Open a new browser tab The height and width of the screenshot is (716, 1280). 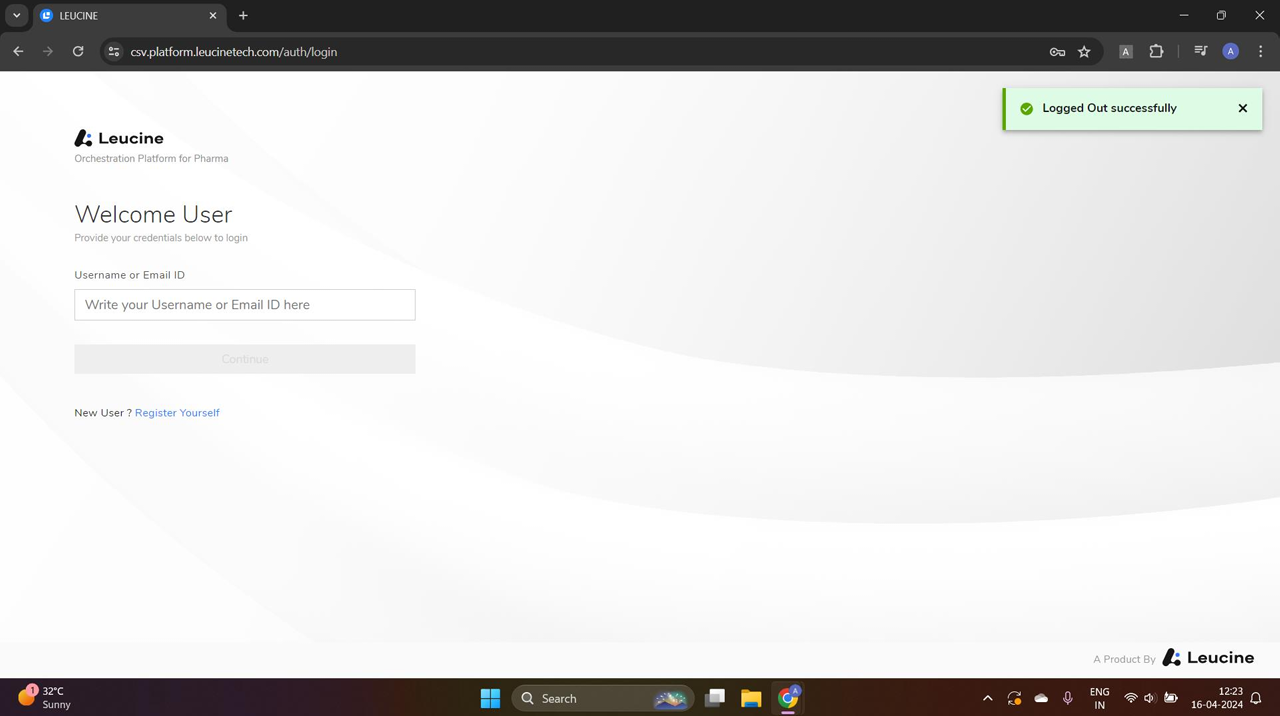pos(243,16)
